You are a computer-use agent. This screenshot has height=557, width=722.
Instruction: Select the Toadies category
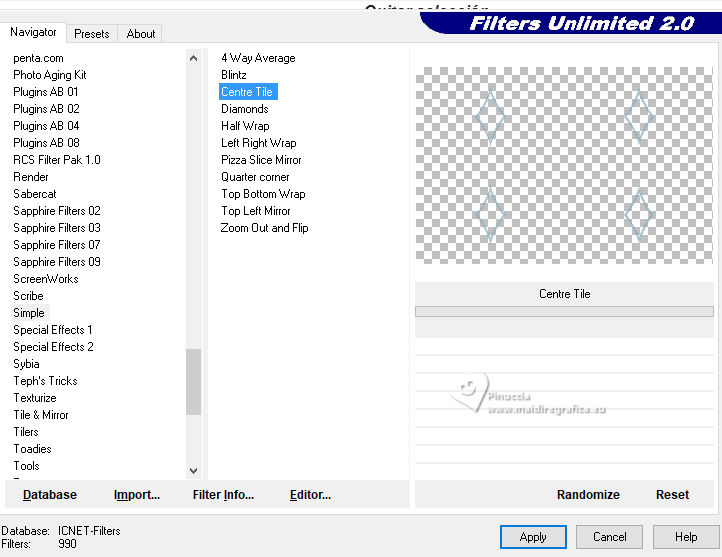tap(32, 449)
